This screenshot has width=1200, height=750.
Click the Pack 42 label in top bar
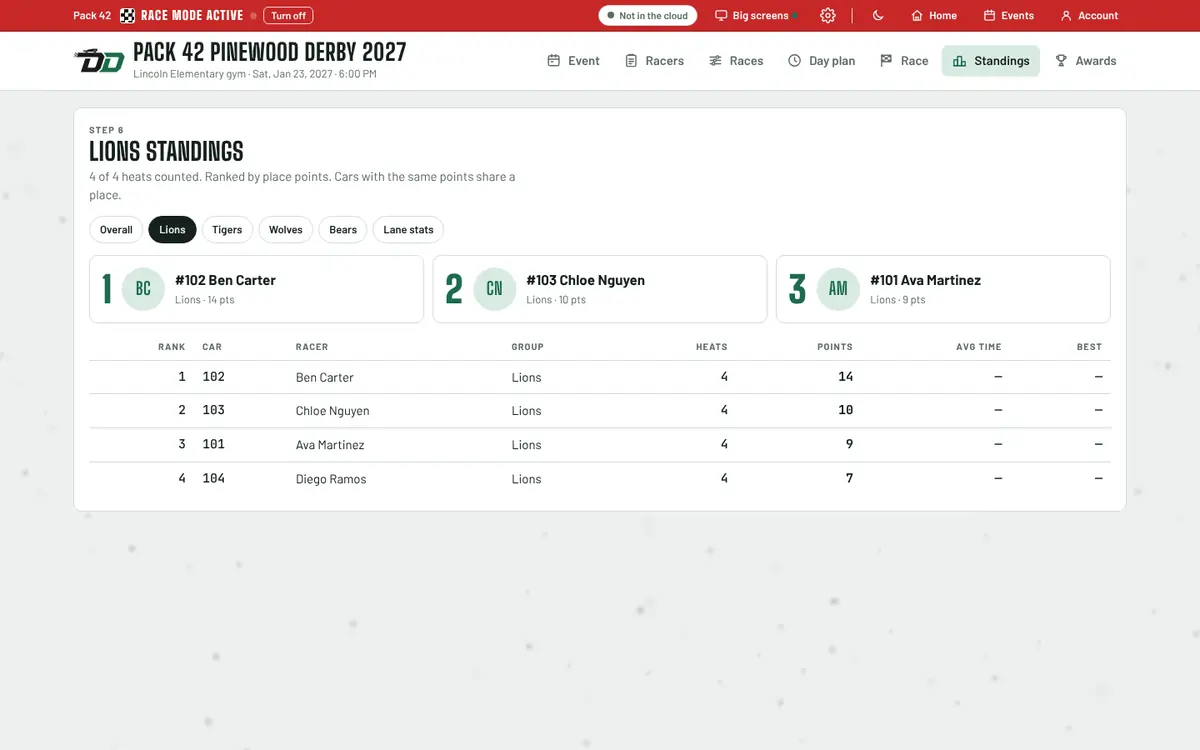tap(92, 15)
